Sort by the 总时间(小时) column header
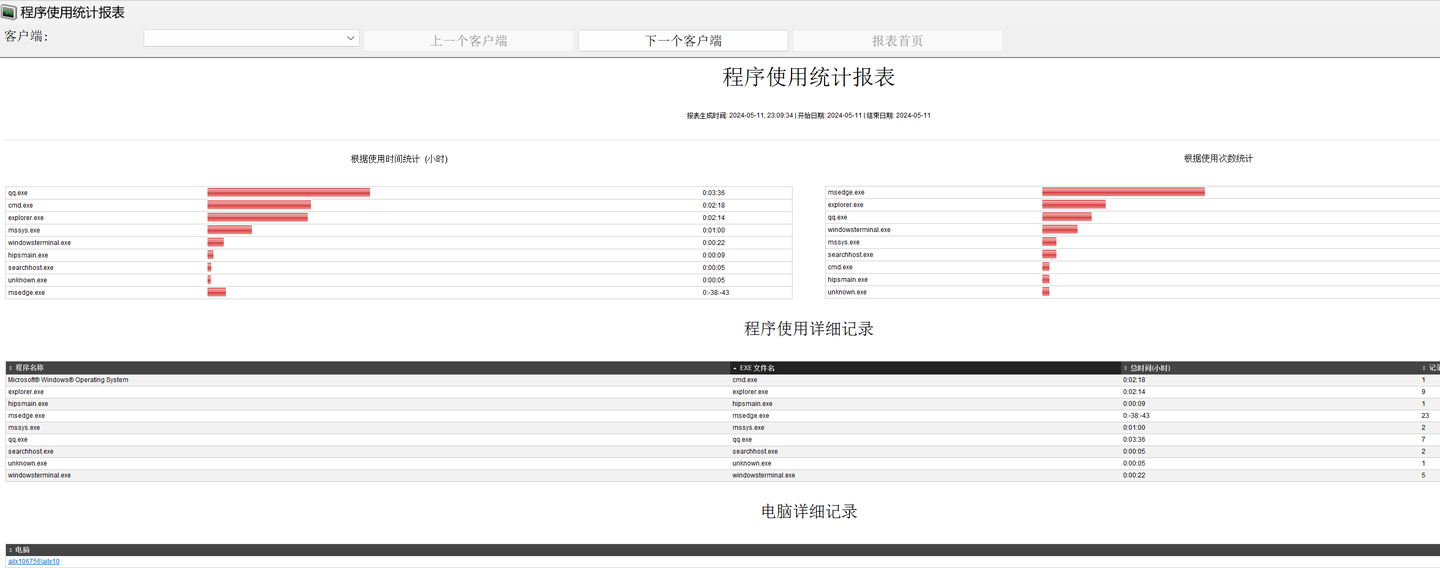The width and height of the screenshot is (1440, 568). 1270,368
